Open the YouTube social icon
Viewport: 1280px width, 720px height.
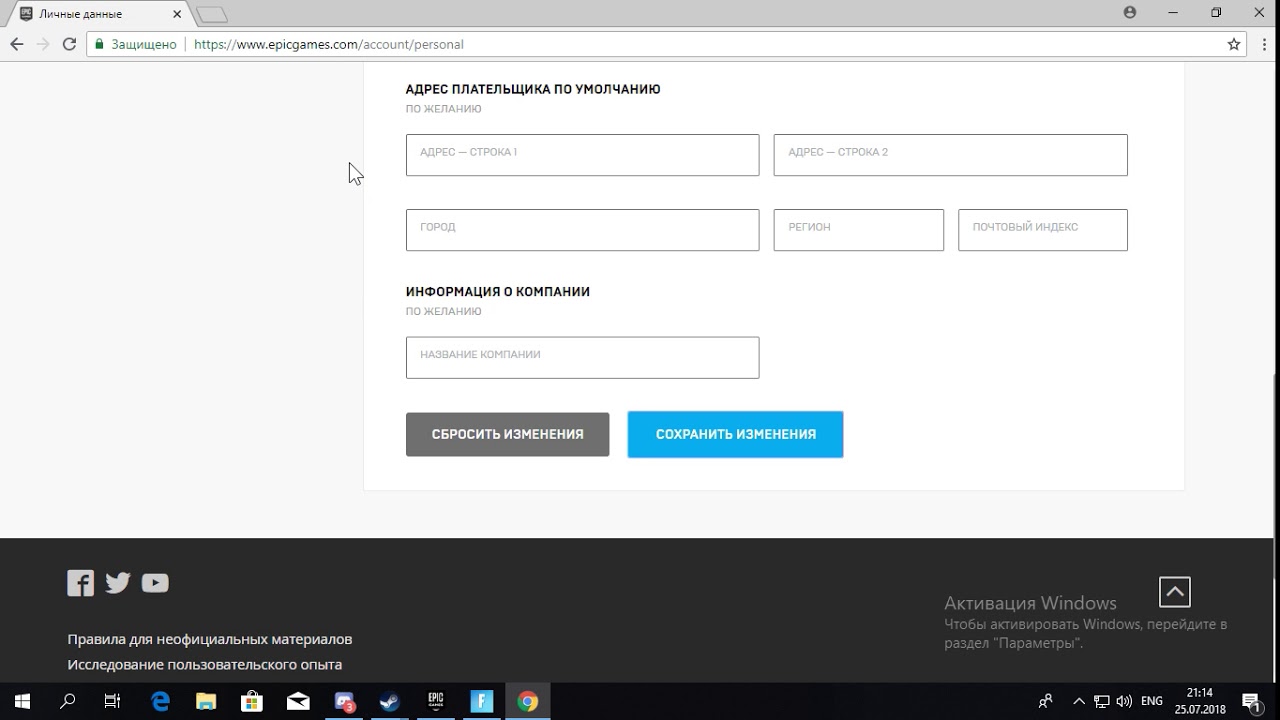coord(155,583)
